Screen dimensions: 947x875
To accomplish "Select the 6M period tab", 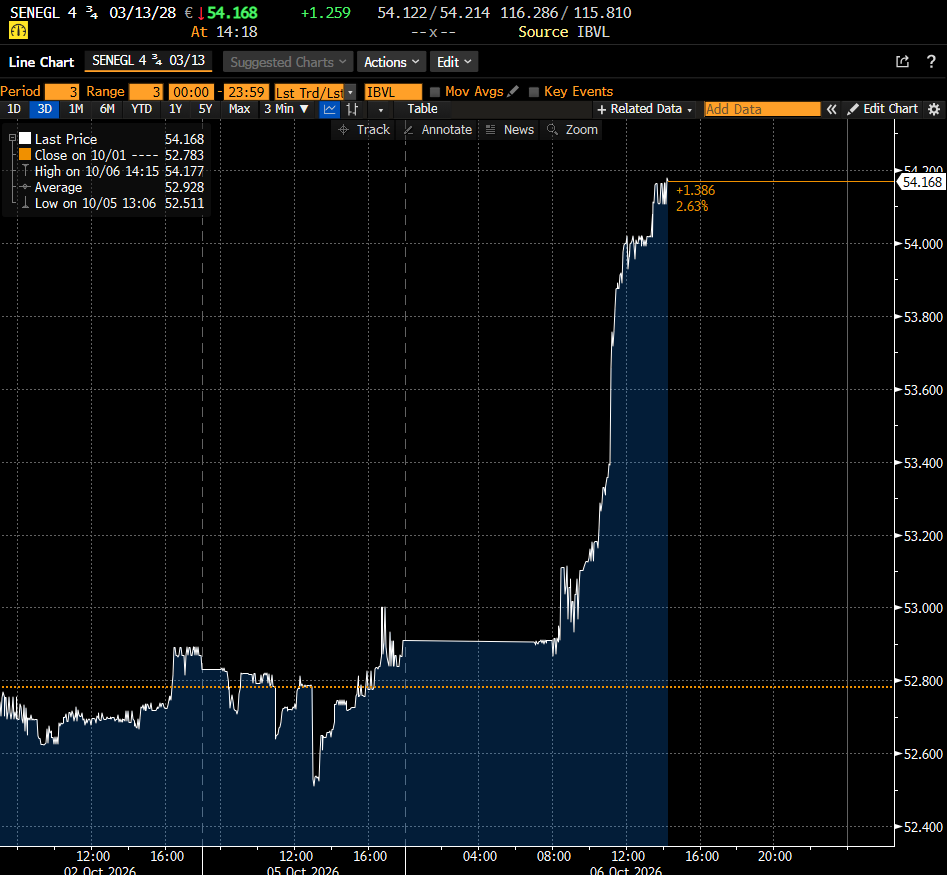I will point(107,109).
